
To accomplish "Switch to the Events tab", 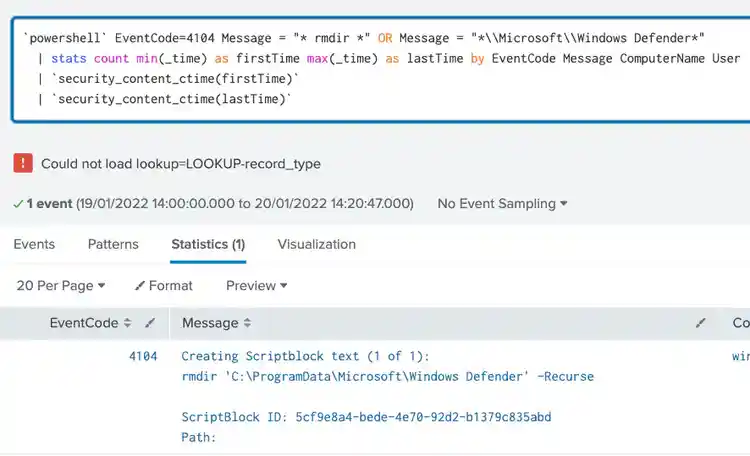I will tap(34, 244).
